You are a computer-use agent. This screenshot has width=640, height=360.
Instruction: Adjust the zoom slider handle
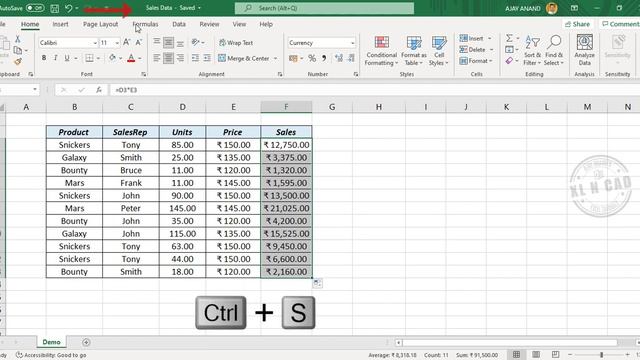click(x=601, y=355)
